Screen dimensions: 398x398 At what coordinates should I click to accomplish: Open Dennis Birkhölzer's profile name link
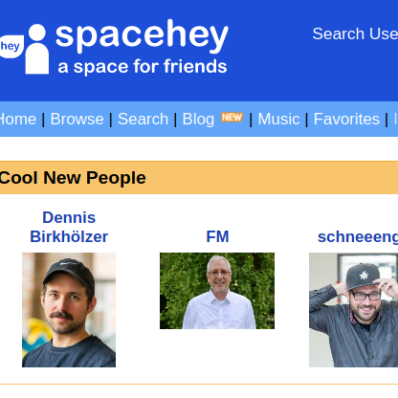[x=69, y=227]
